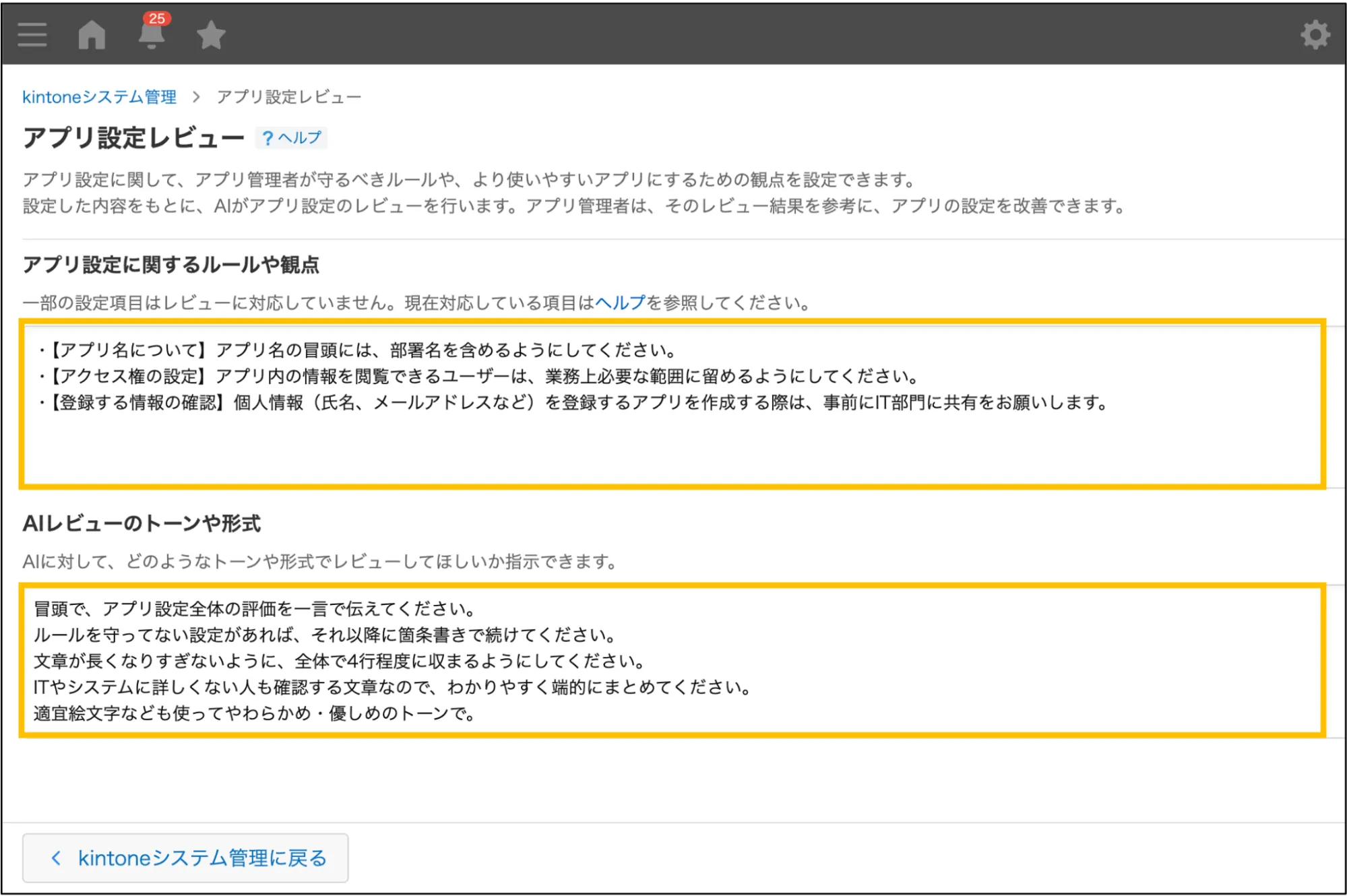The width and height of the screenshot is (1347, 896).
Task: Click the question mark in the ヘルプ badge
Action: coord(268,137)
